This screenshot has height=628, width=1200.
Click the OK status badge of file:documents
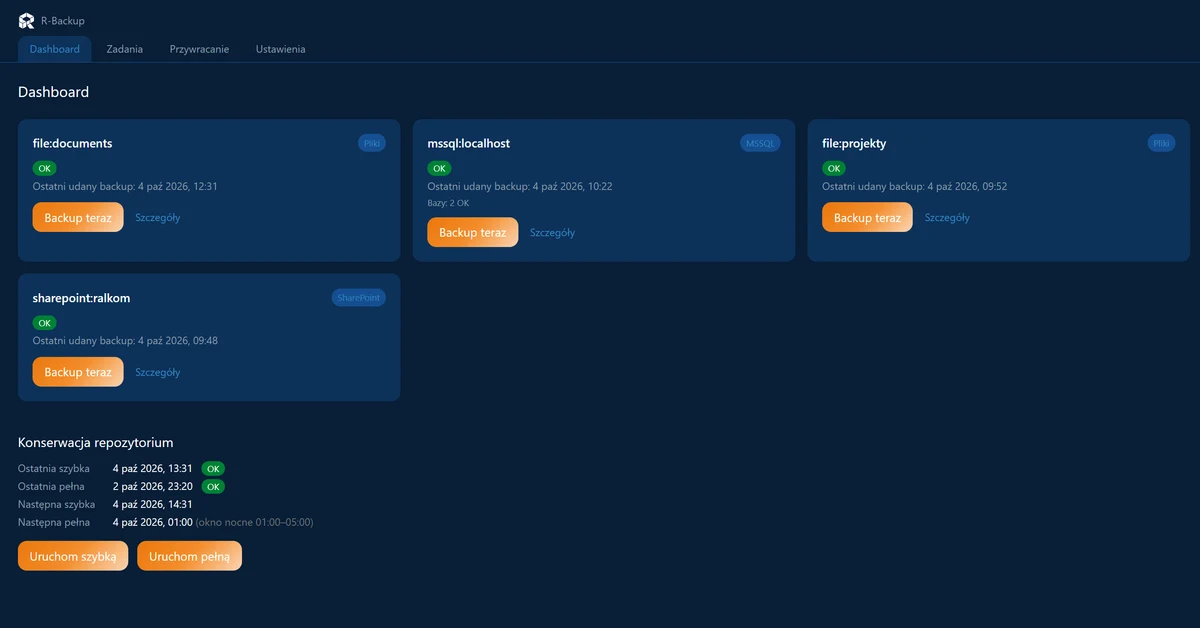pos(45,168)
